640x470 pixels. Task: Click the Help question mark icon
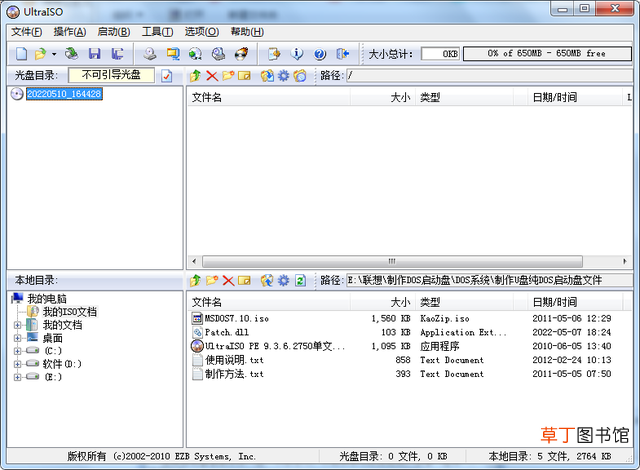point(320,53)
